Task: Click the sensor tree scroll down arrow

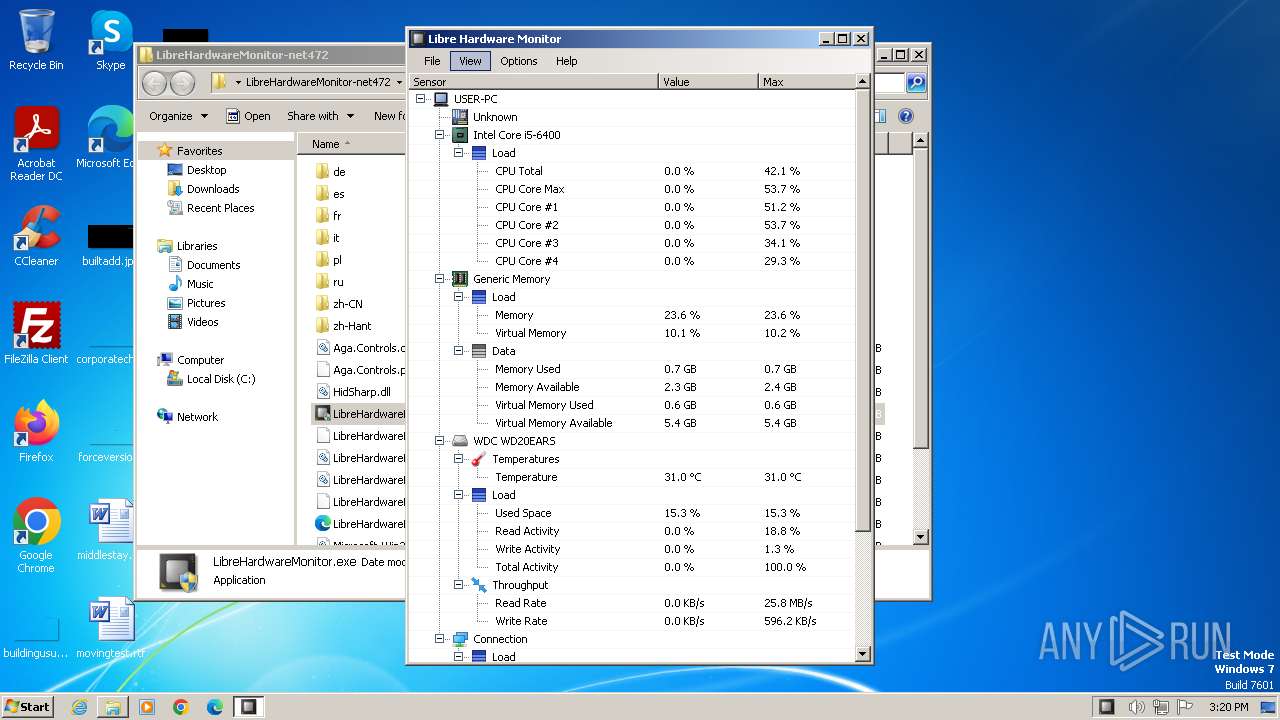Action: [x=863, y=655]
